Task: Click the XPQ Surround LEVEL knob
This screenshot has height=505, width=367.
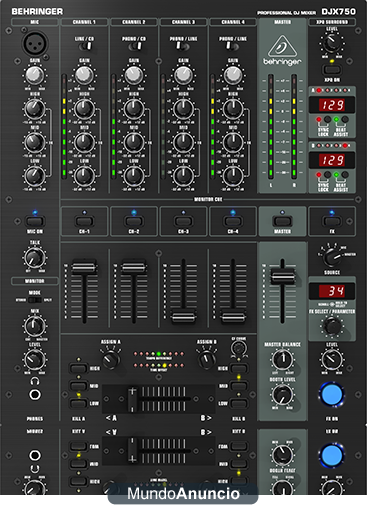Action: [332, 43]
